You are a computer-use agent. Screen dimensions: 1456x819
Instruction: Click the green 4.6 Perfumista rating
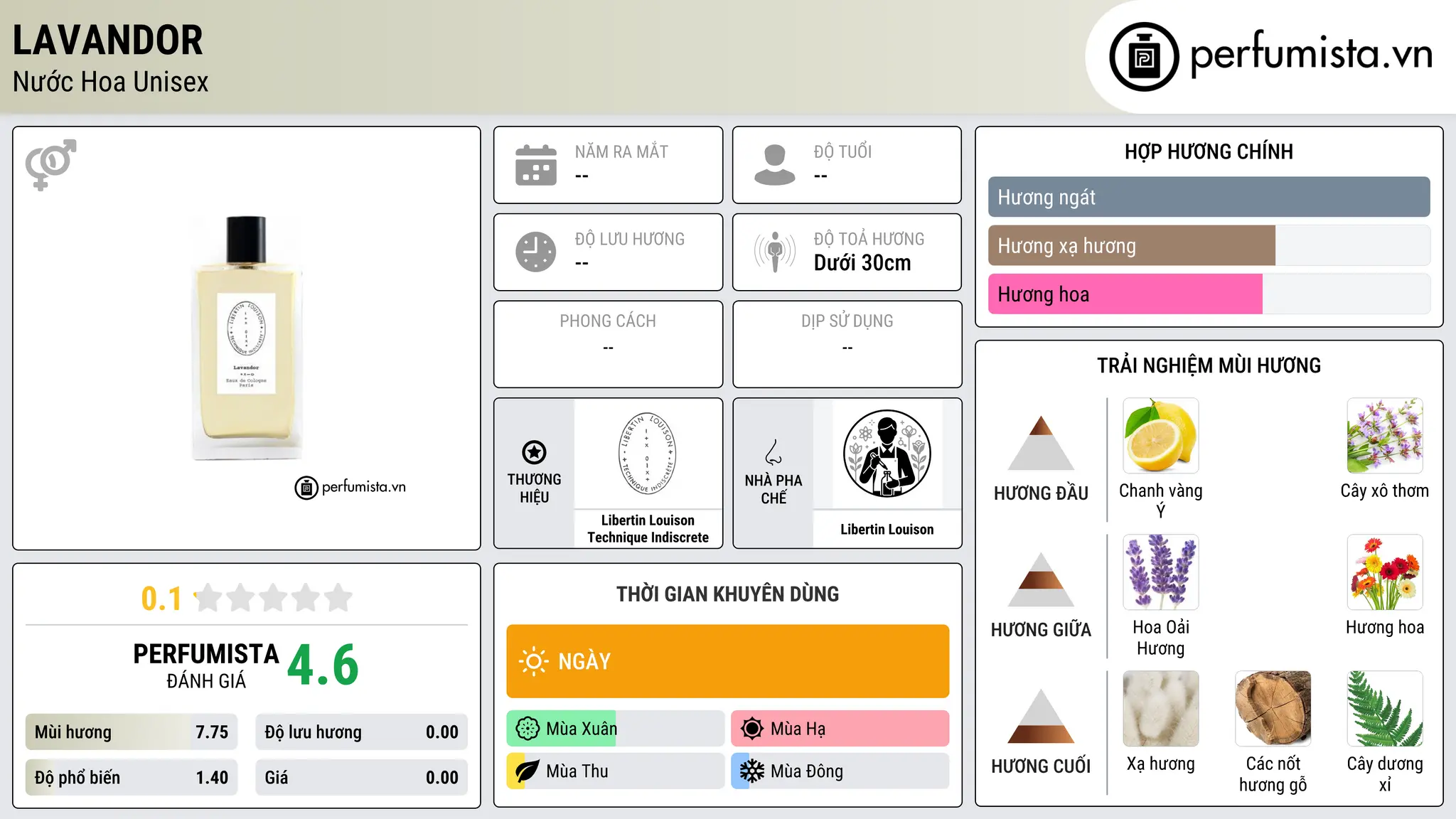point(323,665)
